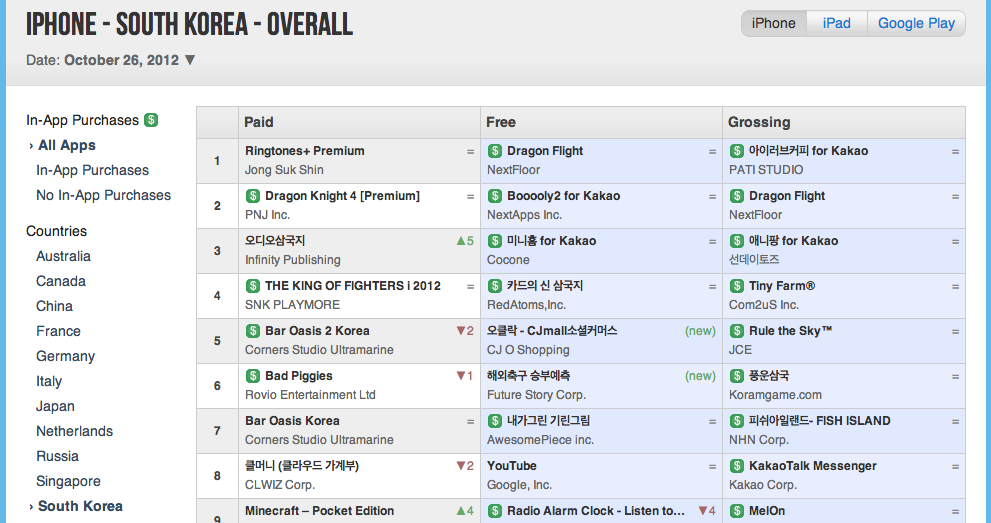Select the iPhone tab

(x=774, y=23)
